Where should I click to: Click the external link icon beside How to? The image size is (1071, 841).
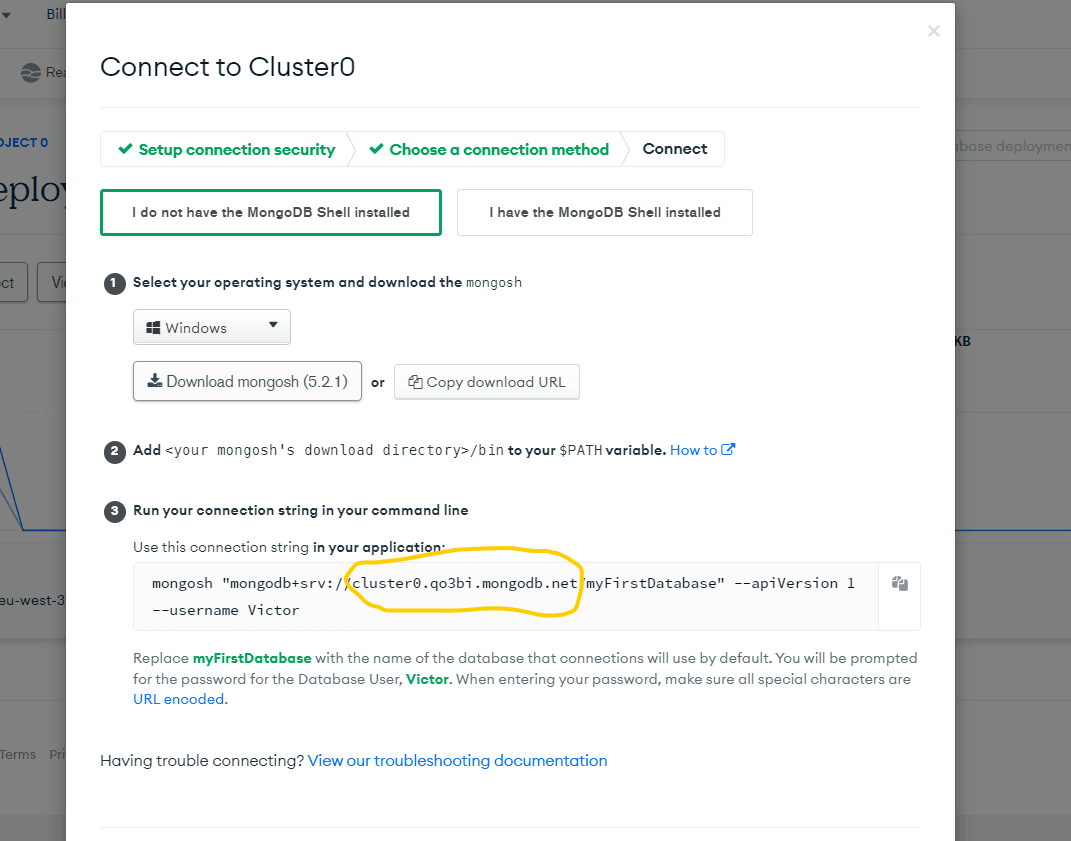click(728, 450)
